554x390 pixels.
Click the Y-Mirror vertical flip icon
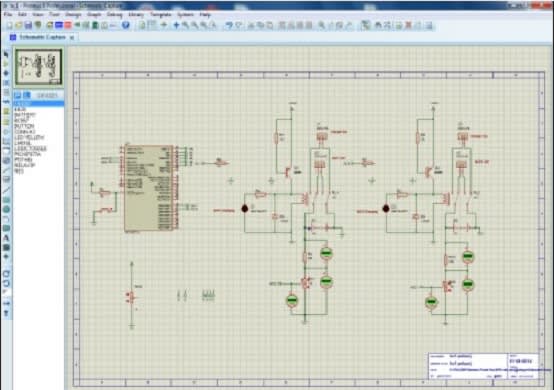point(6,313)
